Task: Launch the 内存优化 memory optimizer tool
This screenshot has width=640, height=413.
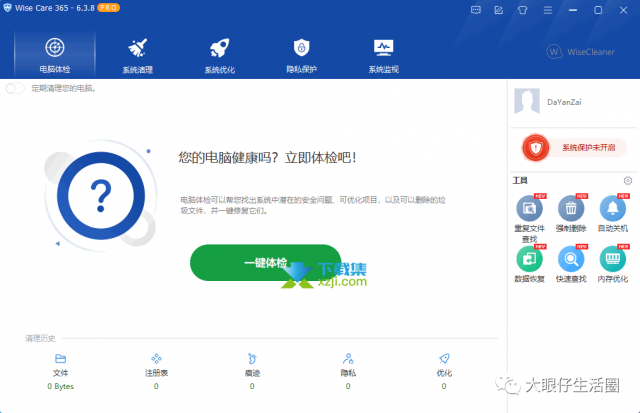Action: click(x=613, y=264)
